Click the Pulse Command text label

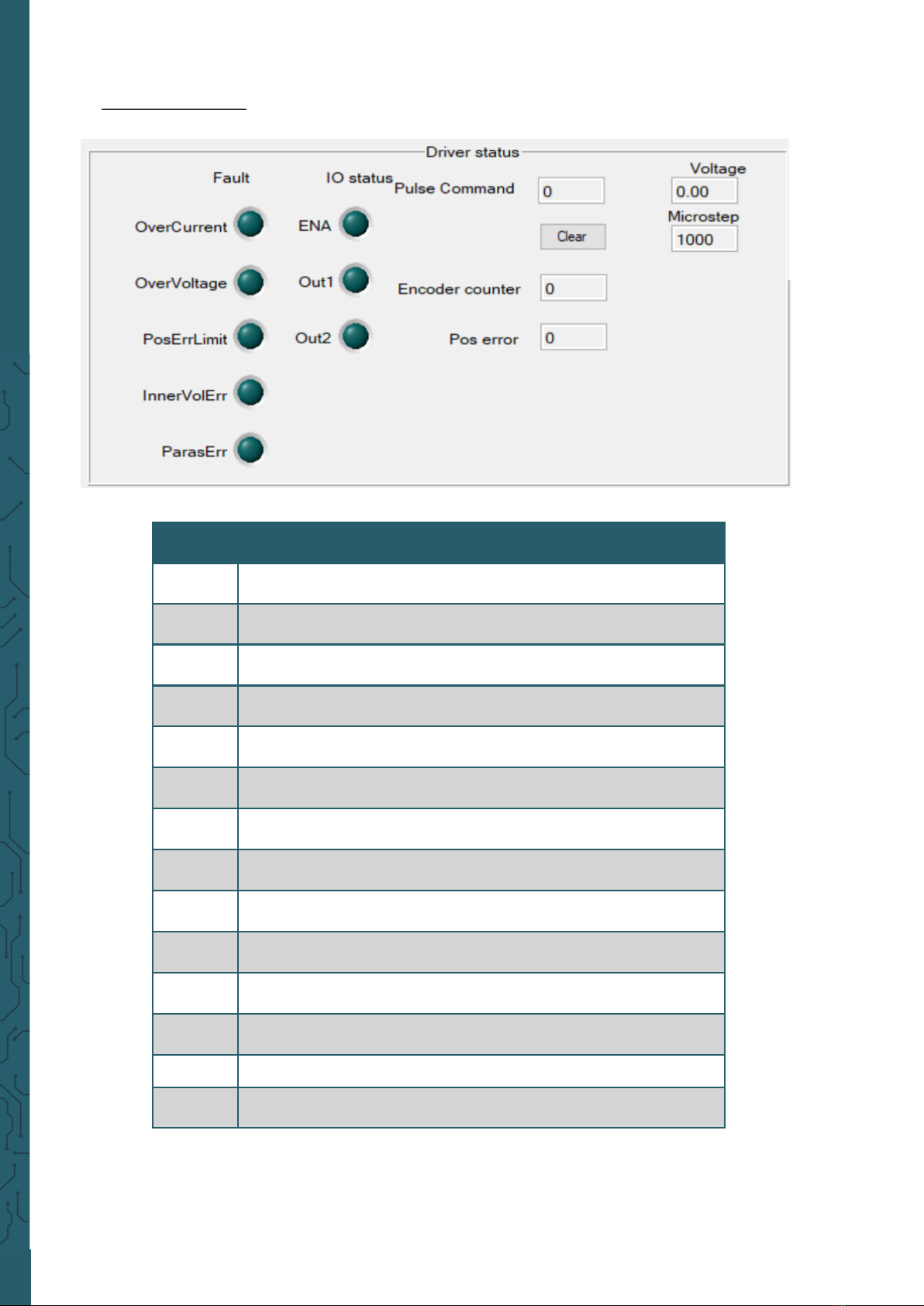[x=454, y=188]
